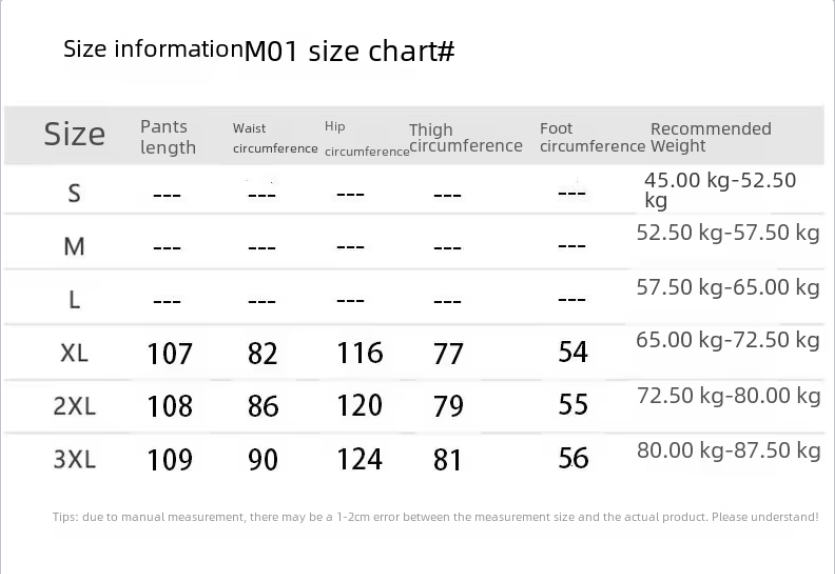Click the foot circumference value 56
The width and height of the screenshot is (835, 574).
pyautogui.click(x=573, y=458)
